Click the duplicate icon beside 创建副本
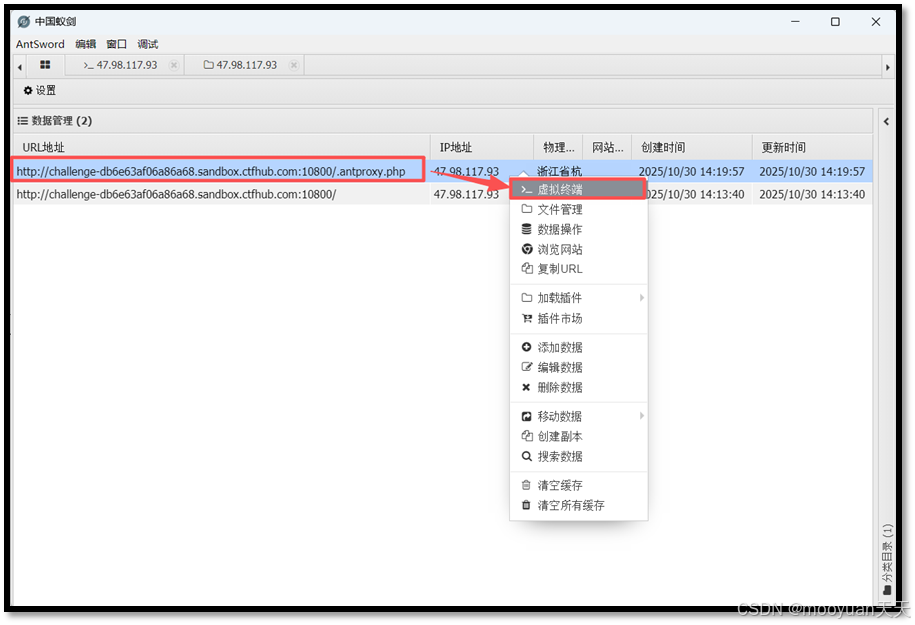This screenshot has width=915, height=625. (526, 436)
